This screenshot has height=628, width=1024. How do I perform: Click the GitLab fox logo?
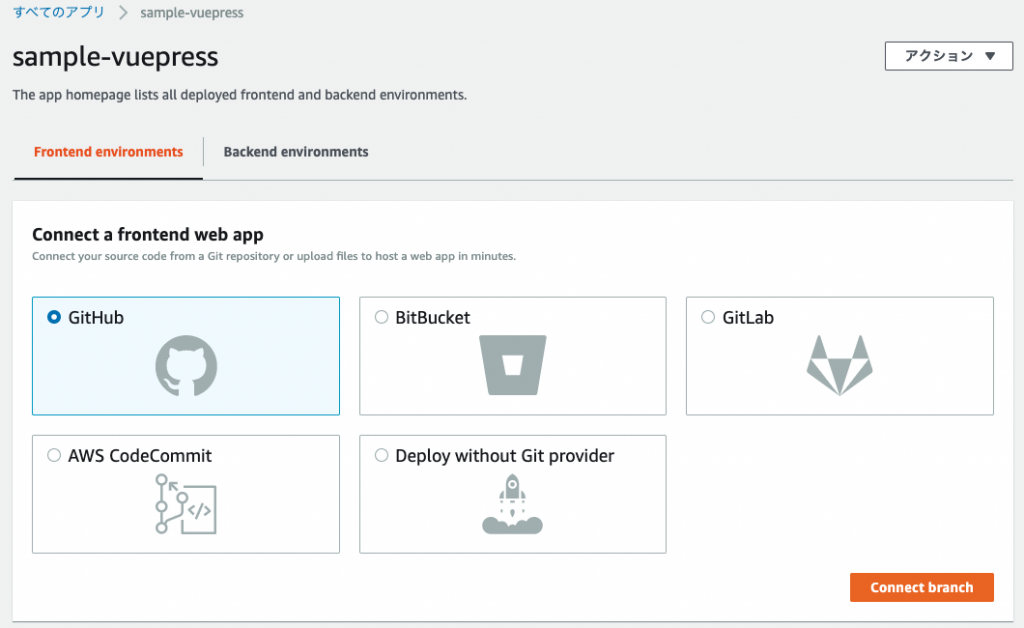click(x=839, y=365)
